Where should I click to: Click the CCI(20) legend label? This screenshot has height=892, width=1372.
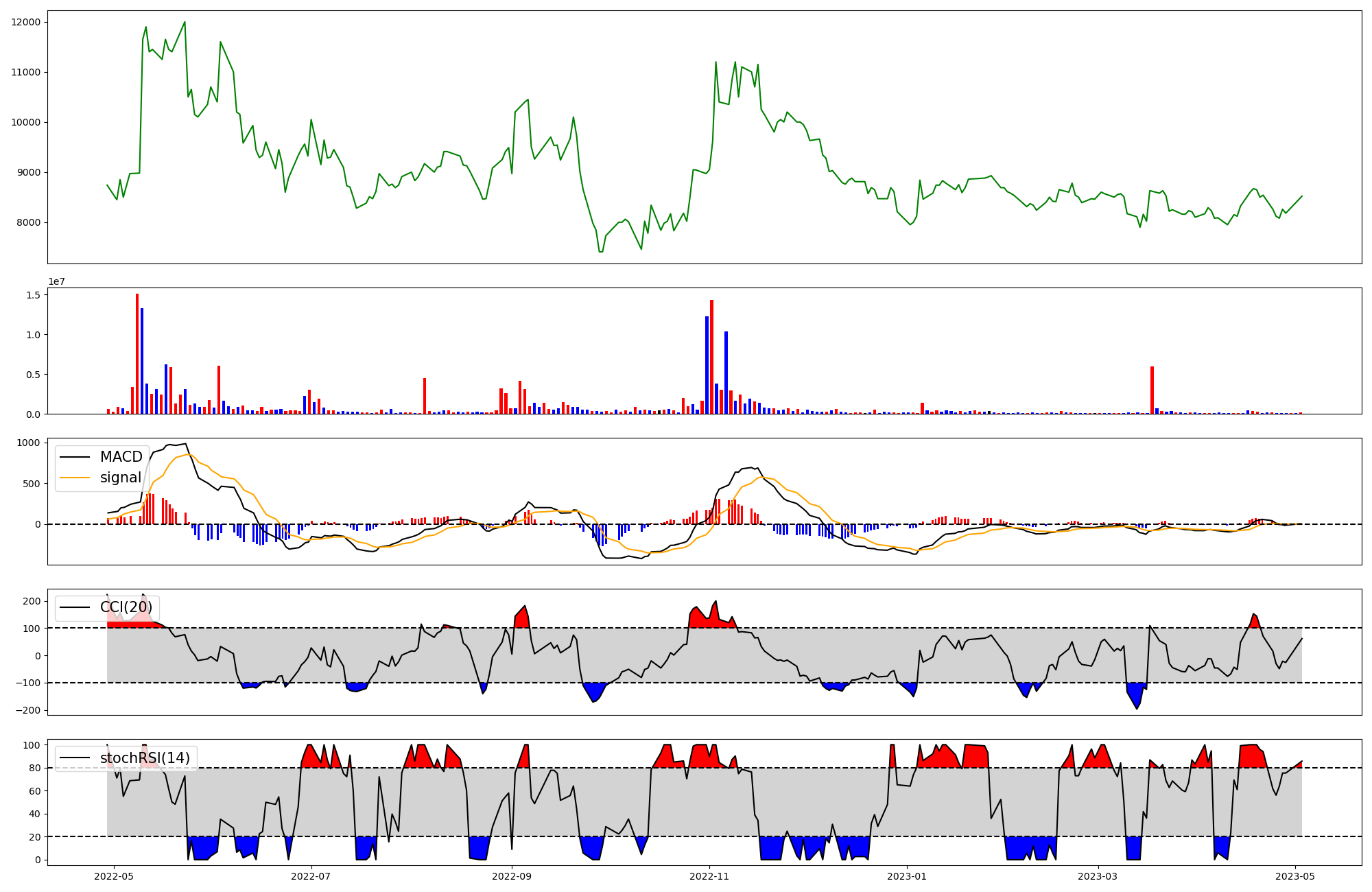coord(126,607)
